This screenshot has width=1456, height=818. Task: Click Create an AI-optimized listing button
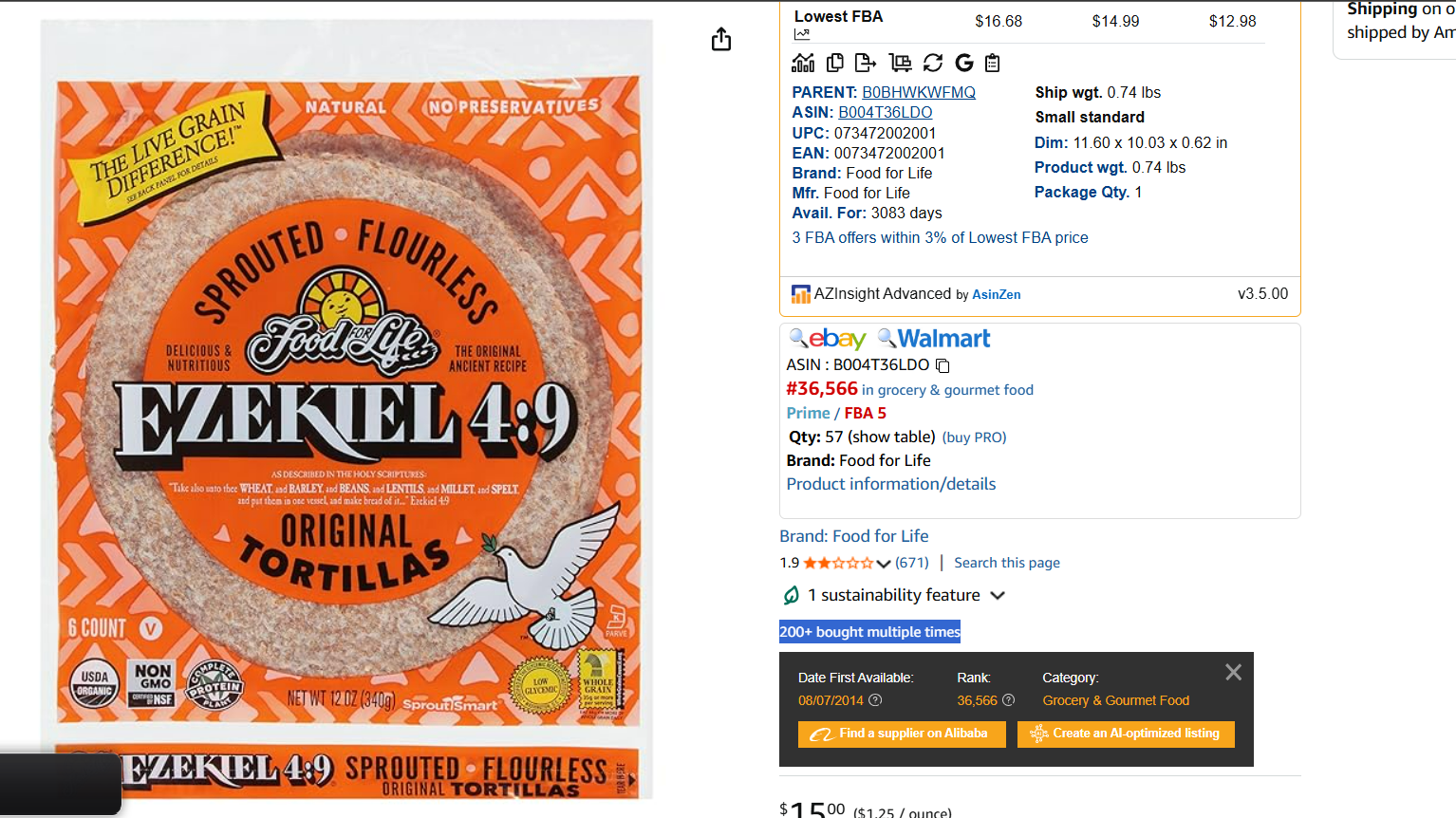click(1126, 734)
